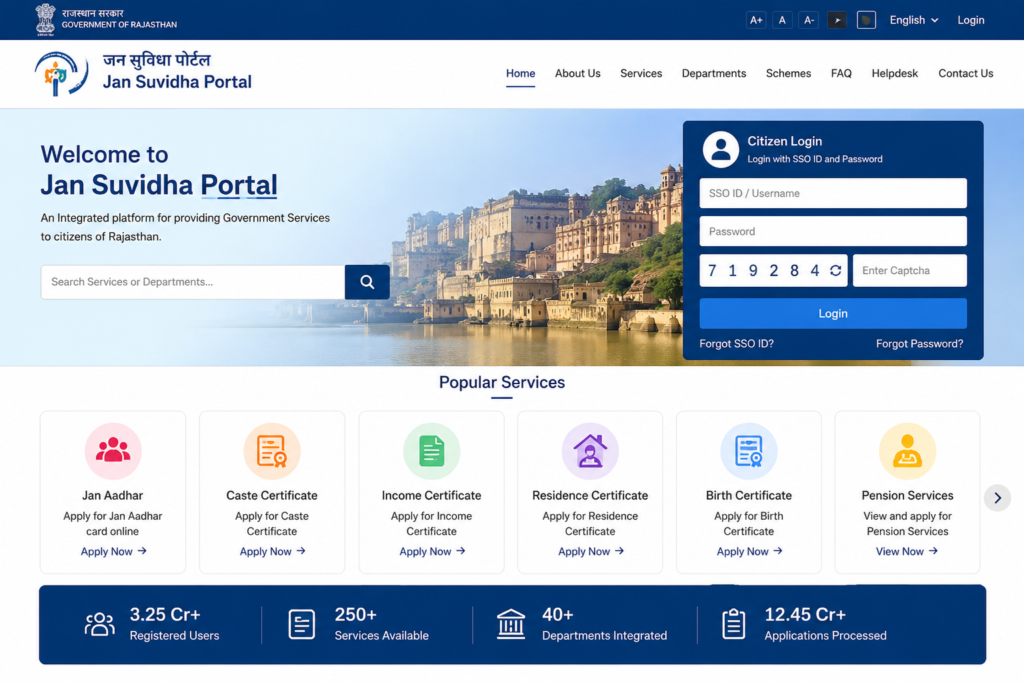
Task: Click Forgot SSO ID? link
Action: coord(736,343)
